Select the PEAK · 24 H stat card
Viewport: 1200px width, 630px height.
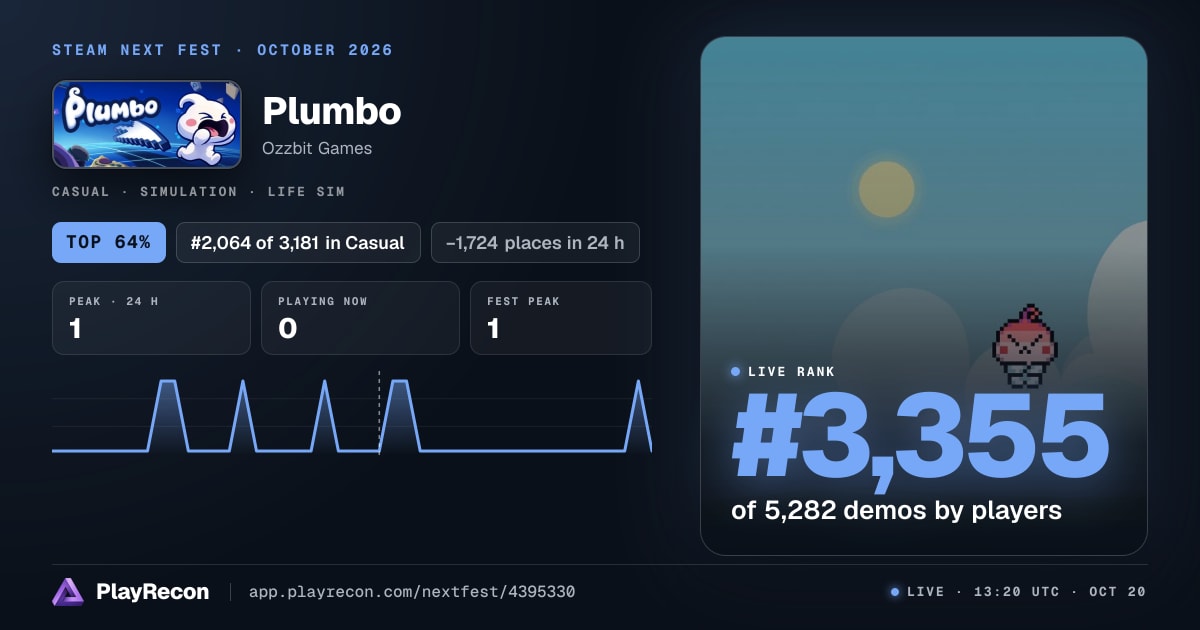click(151, 318)
